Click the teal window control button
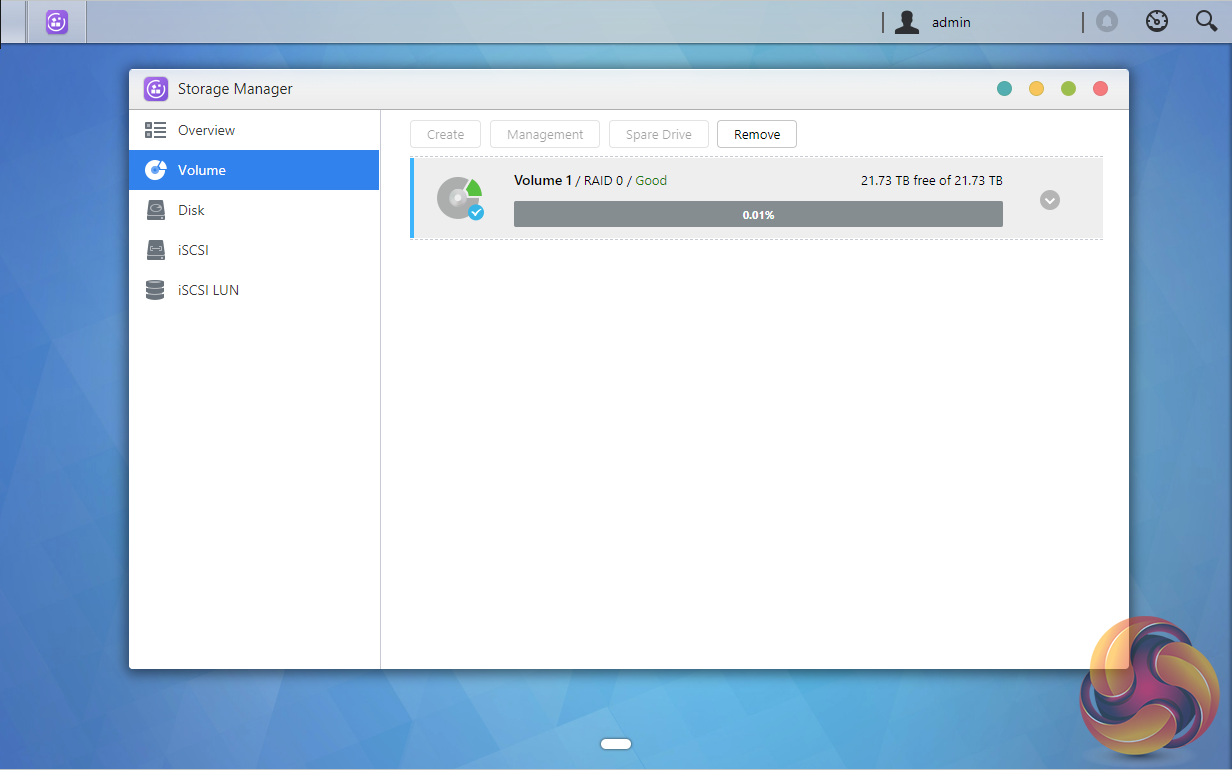This screenshot has width=1232, height=770. (x=1004, y=89)
